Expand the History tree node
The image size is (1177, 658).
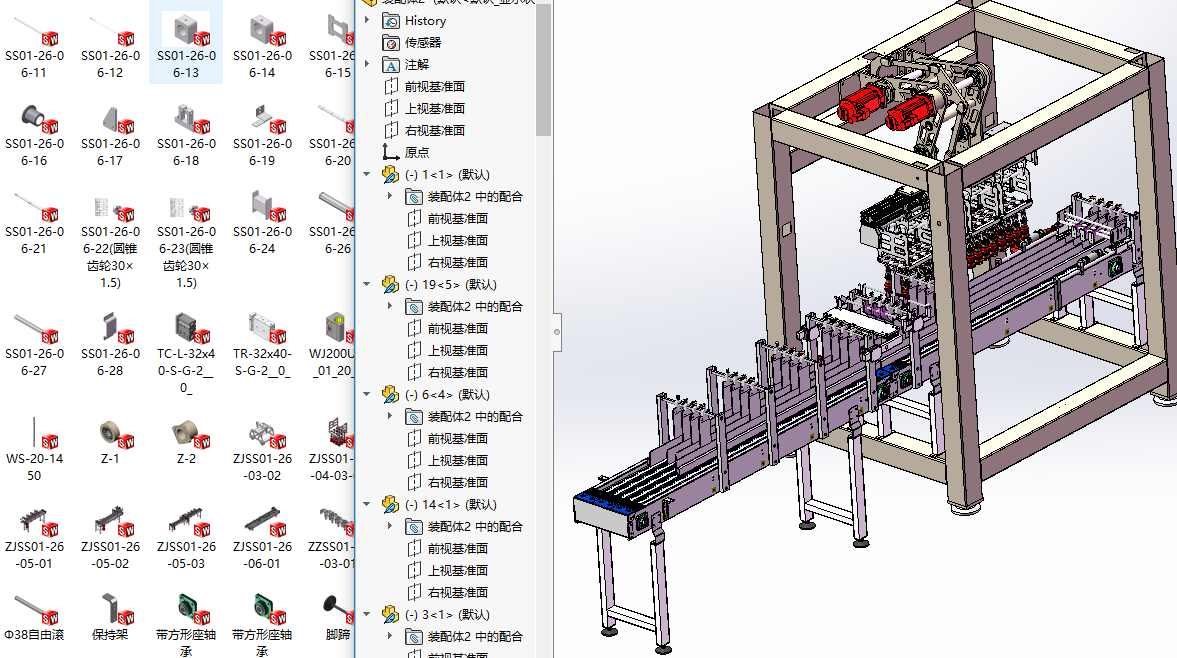367,20
